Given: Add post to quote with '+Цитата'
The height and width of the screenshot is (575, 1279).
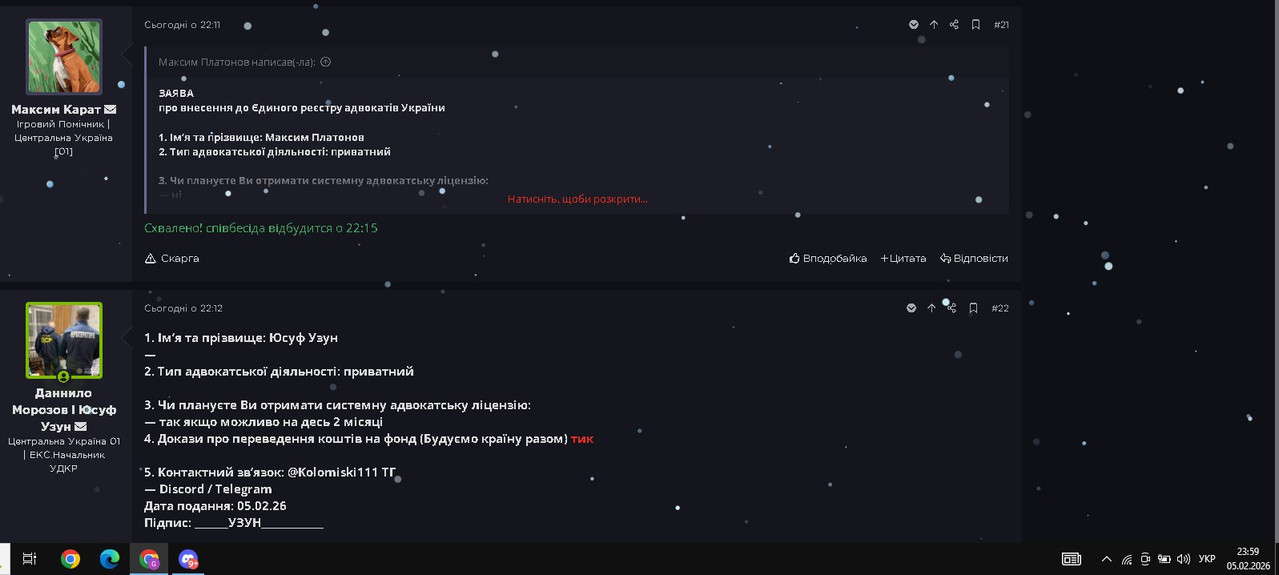Looking at the screenshot, I should click(x=903, y=258).
